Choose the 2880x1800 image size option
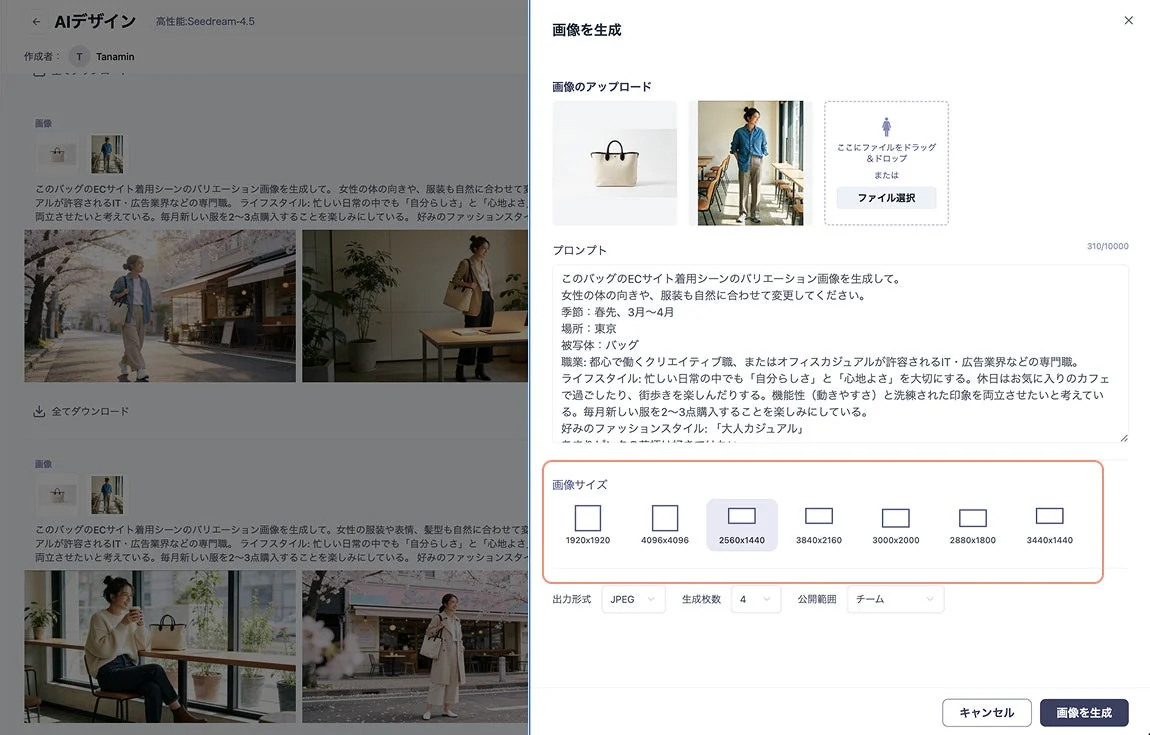The image size is (1150, 735). point(972,518)
